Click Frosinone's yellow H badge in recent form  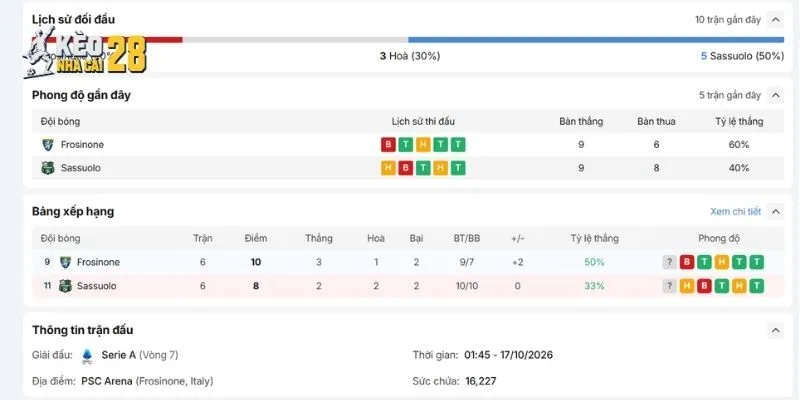click(423, 145)
